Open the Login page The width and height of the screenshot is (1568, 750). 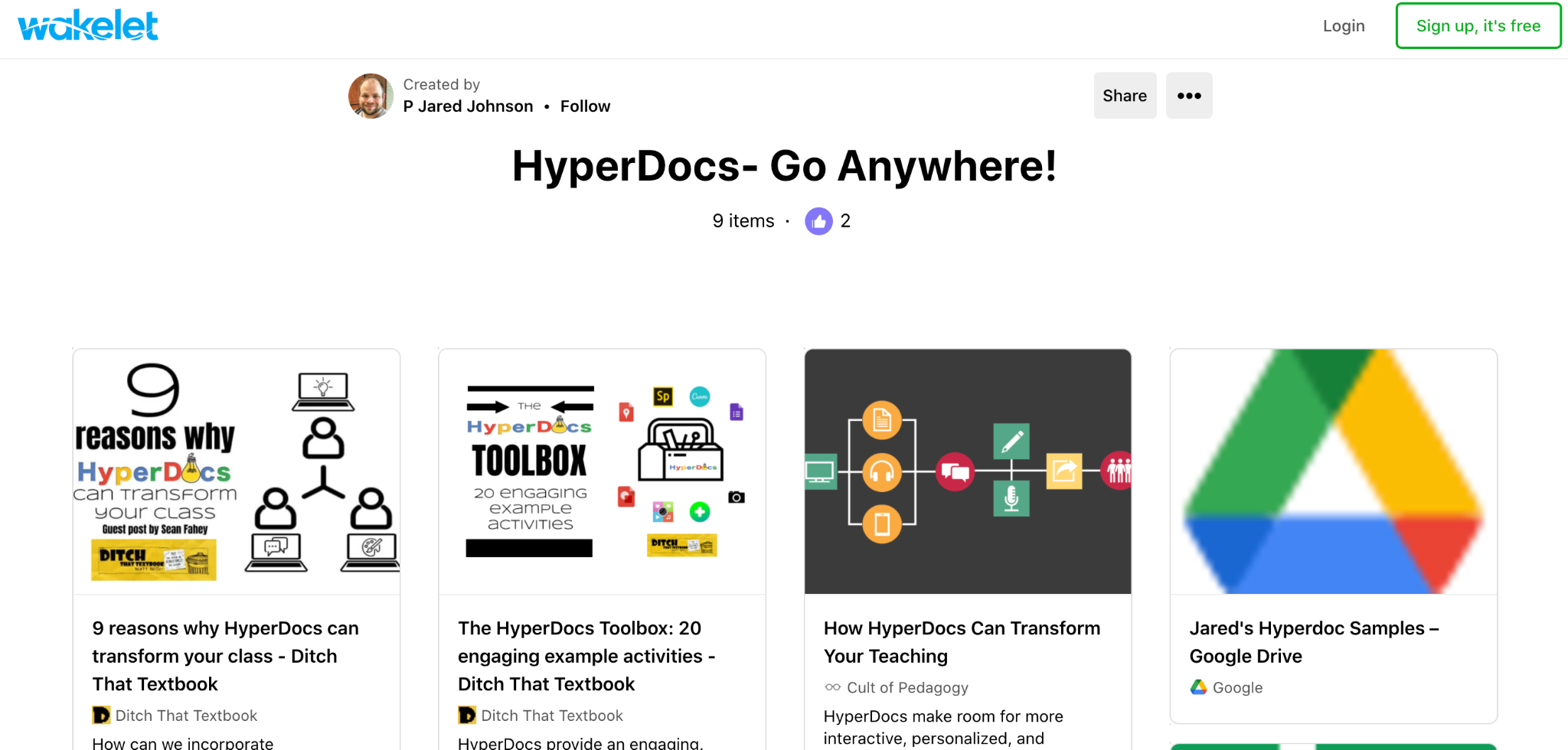click(1344, 26)
